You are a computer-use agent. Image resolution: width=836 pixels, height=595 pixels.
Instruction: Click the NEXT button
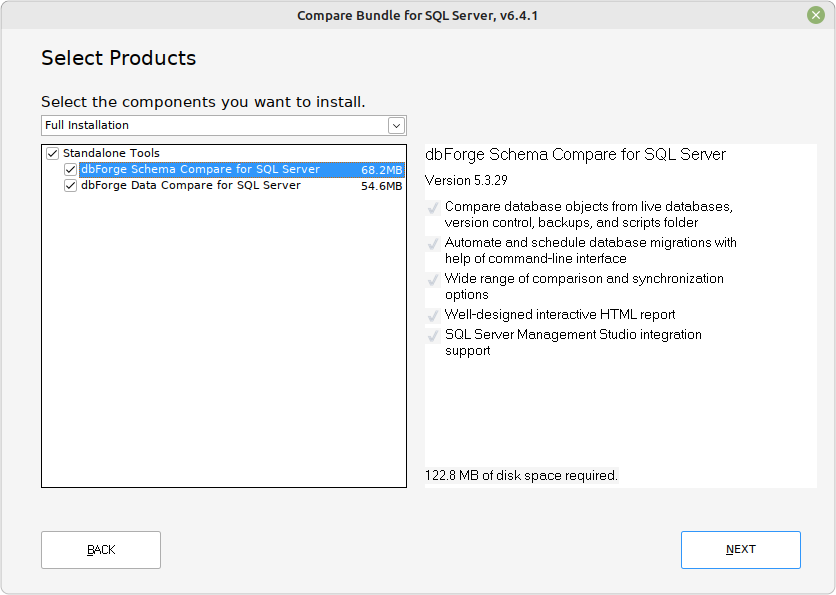(x=741, y=550)
